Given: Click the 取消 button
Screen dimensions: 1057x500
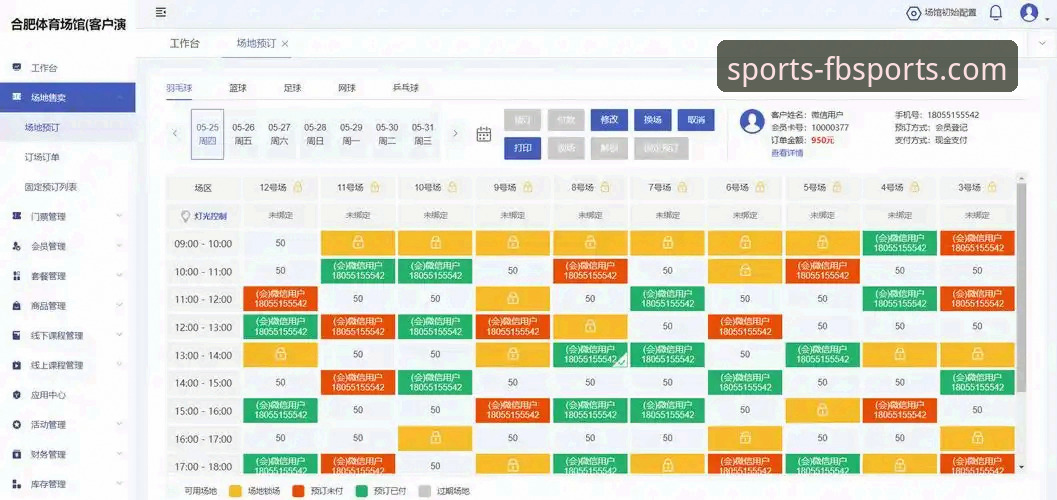Looking at the screenshot, I should (x=696, y=119).
